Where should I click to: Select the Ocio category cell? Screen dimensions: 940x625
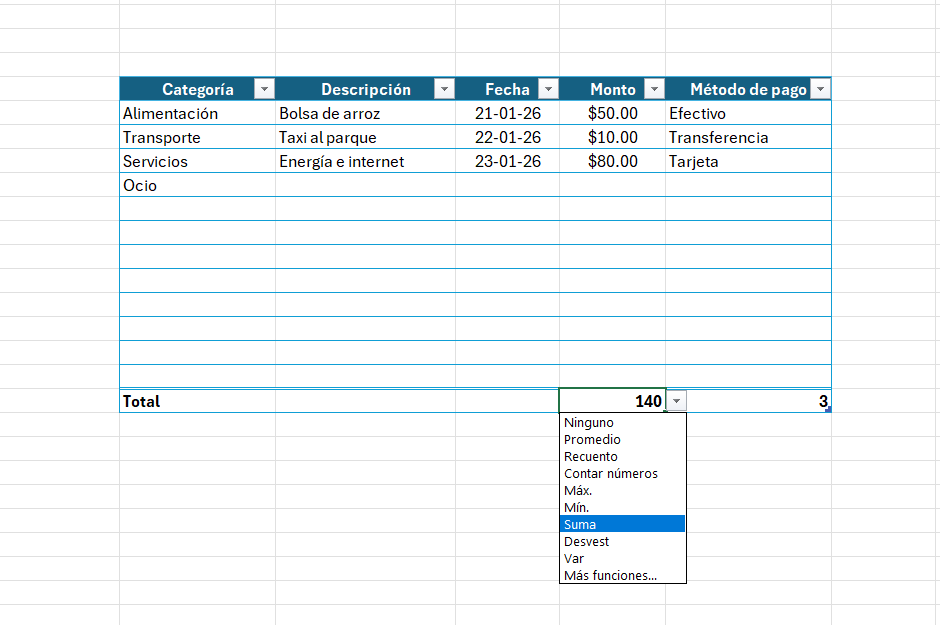[x=196, y=186]
